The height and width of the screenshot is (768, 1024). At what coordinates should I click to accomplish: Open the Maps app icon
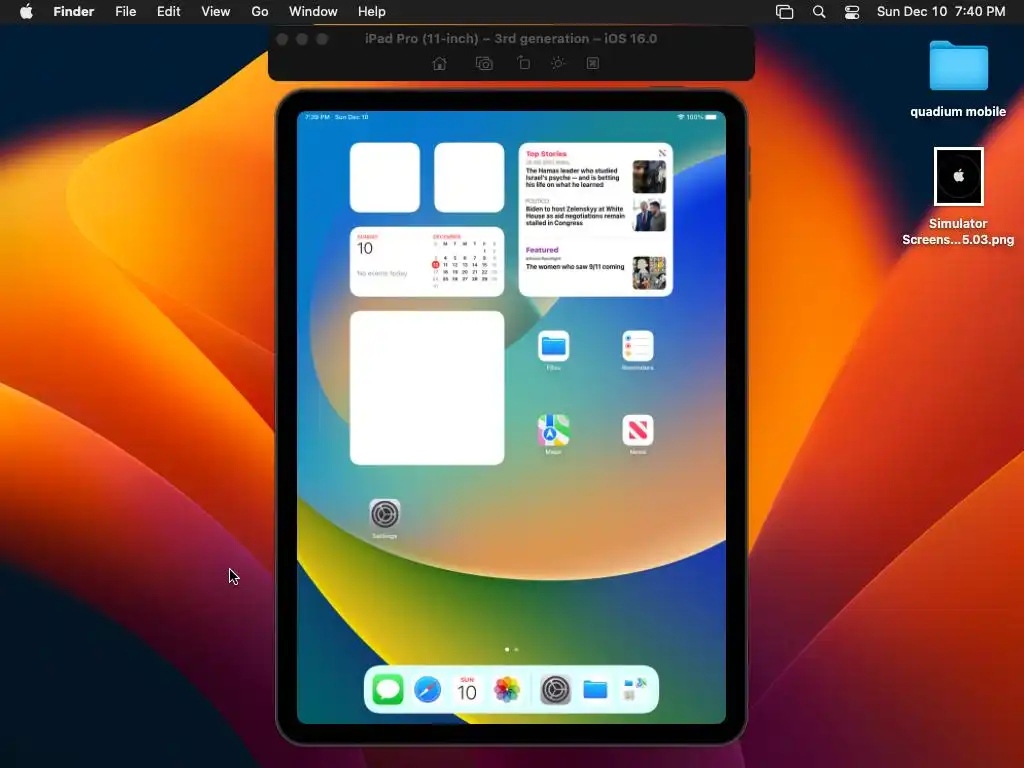point(553,430)
